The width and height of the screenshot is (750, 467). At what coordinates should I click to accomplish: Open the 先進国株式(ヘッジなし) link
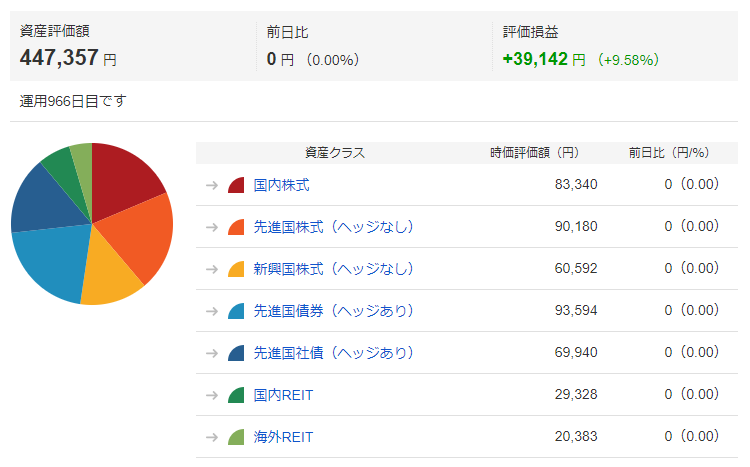333,227
